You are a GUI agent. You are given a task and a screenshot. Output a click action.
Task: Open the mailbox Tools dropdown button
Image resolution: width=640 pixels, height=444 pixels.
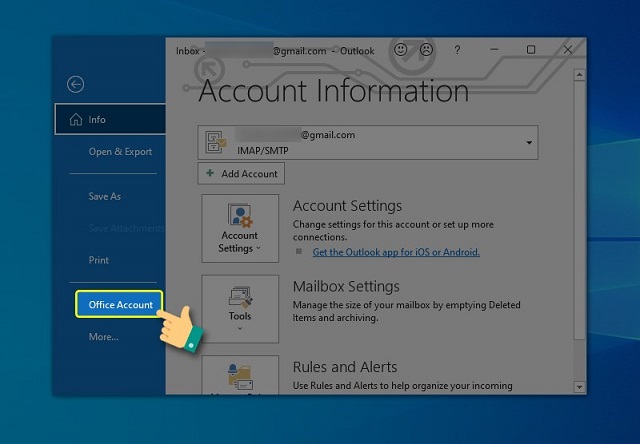(240, 309)
